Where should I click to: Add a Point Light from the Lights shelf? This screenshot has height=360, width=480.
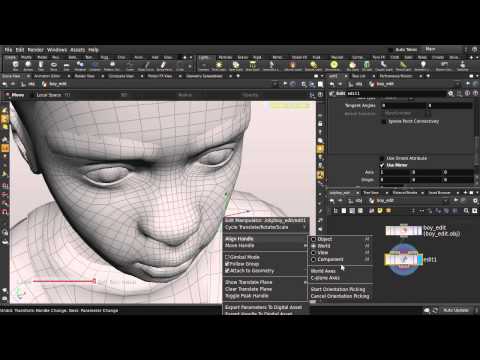219,65
